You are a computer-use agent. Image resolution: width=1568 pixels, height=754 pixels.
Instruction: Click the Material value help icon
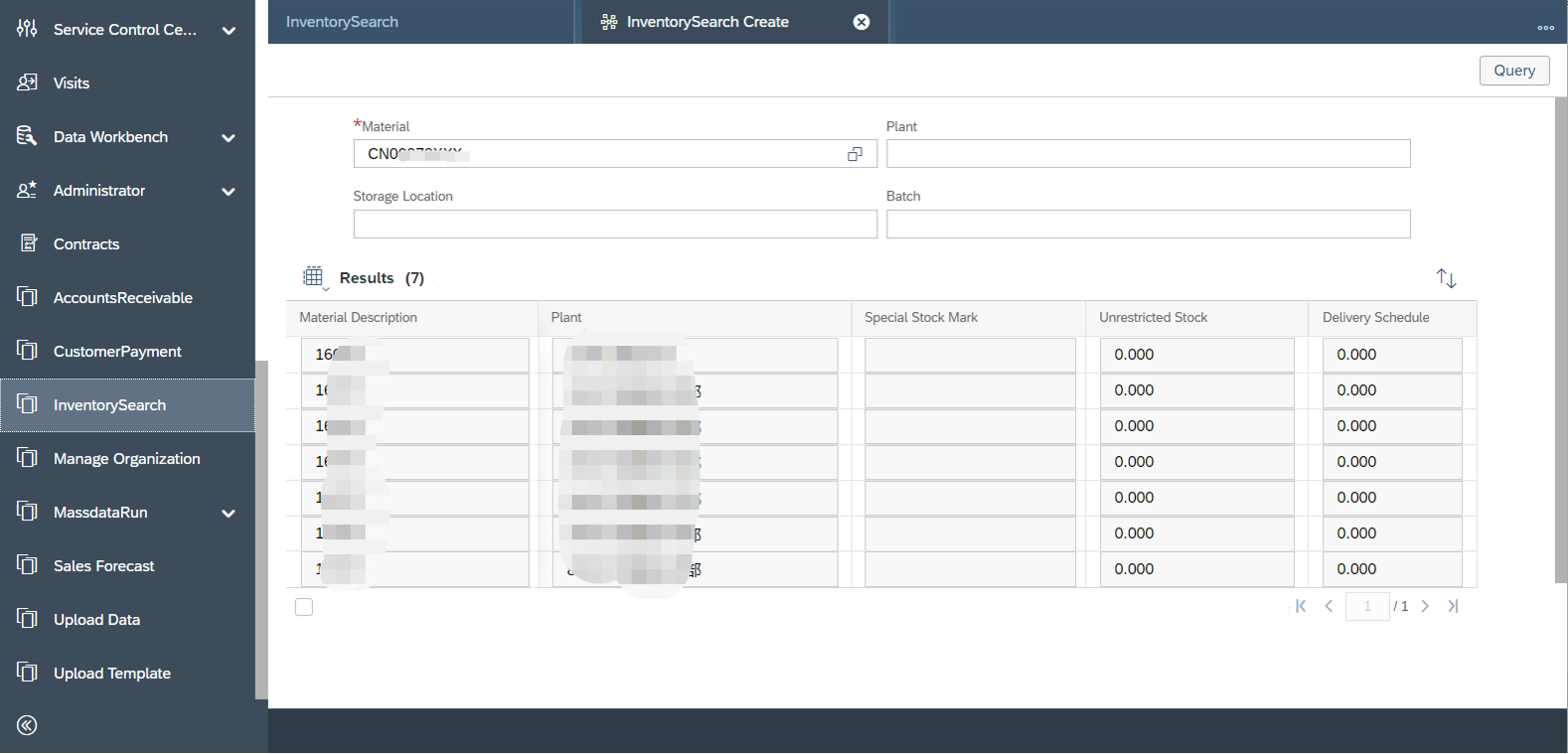pos(855,154)
